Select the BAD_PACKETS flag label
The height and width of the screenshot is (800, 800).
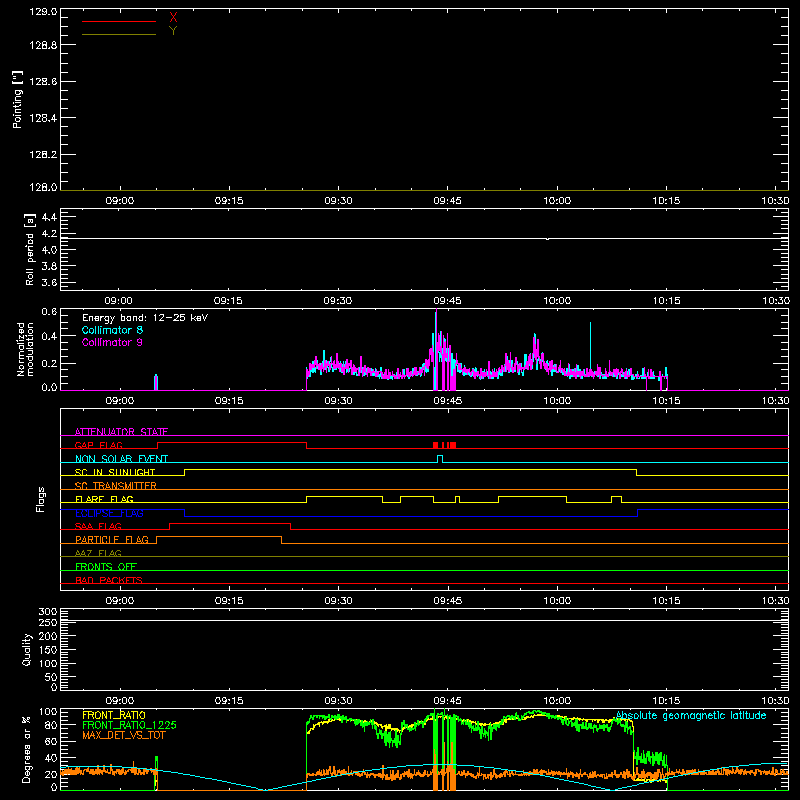tap(109, 580)
